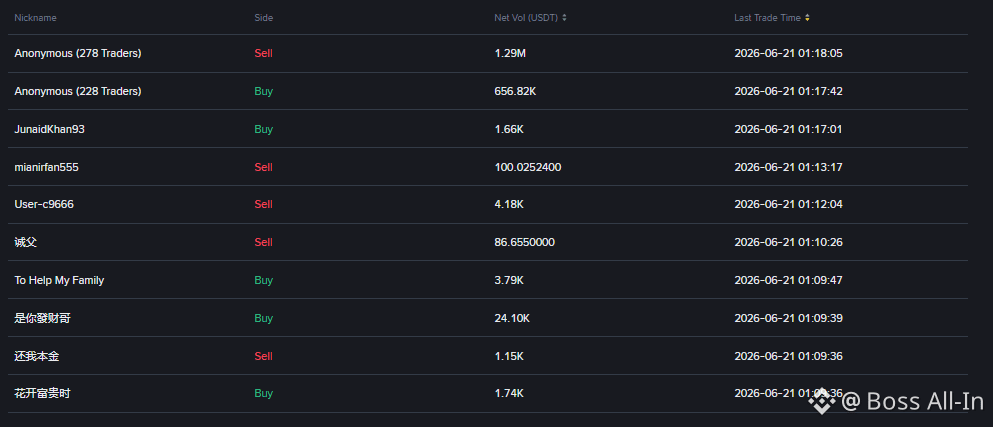Select the 花开富贵时 trader nickname
993x427 pixels.
coord(42,393)
